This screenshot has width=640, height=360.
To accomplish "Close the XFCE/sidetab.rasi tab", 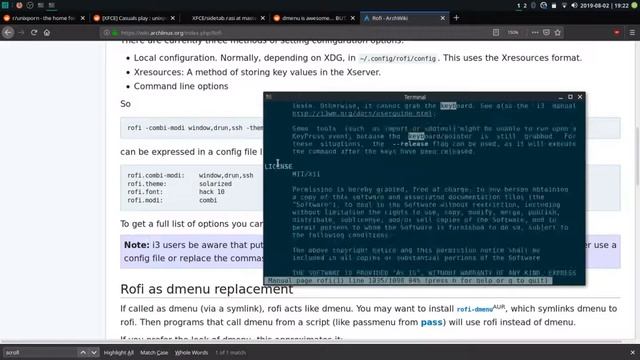I will pyautogui.click(x=262, y=18).
